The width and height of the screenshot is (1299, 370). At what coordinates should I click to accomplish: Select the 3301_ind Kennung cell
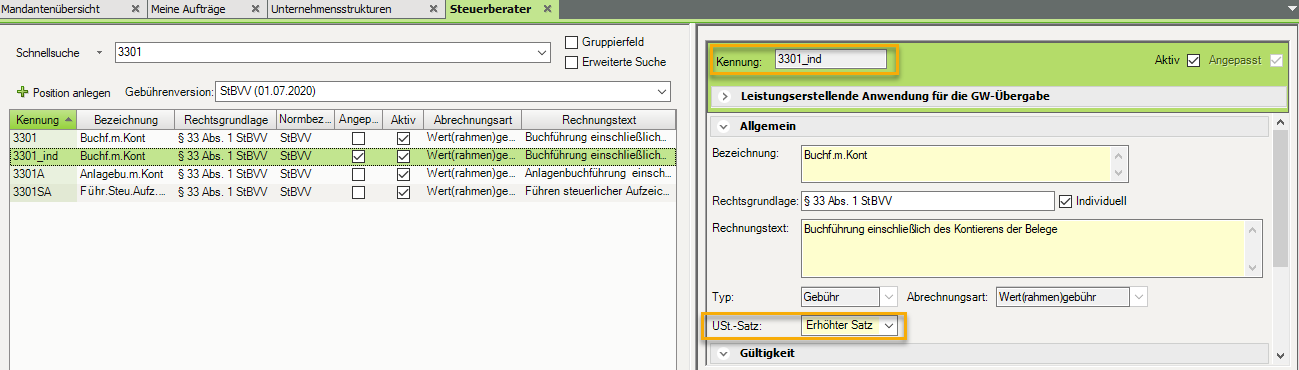pos(44,156)
